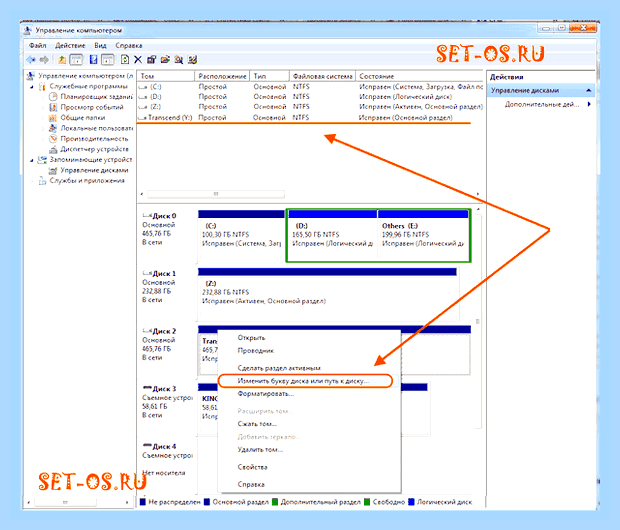This screenshot has width=620, height=530.
Task: Click the Диспетчер устройств icon
Action: coord(53,149)
